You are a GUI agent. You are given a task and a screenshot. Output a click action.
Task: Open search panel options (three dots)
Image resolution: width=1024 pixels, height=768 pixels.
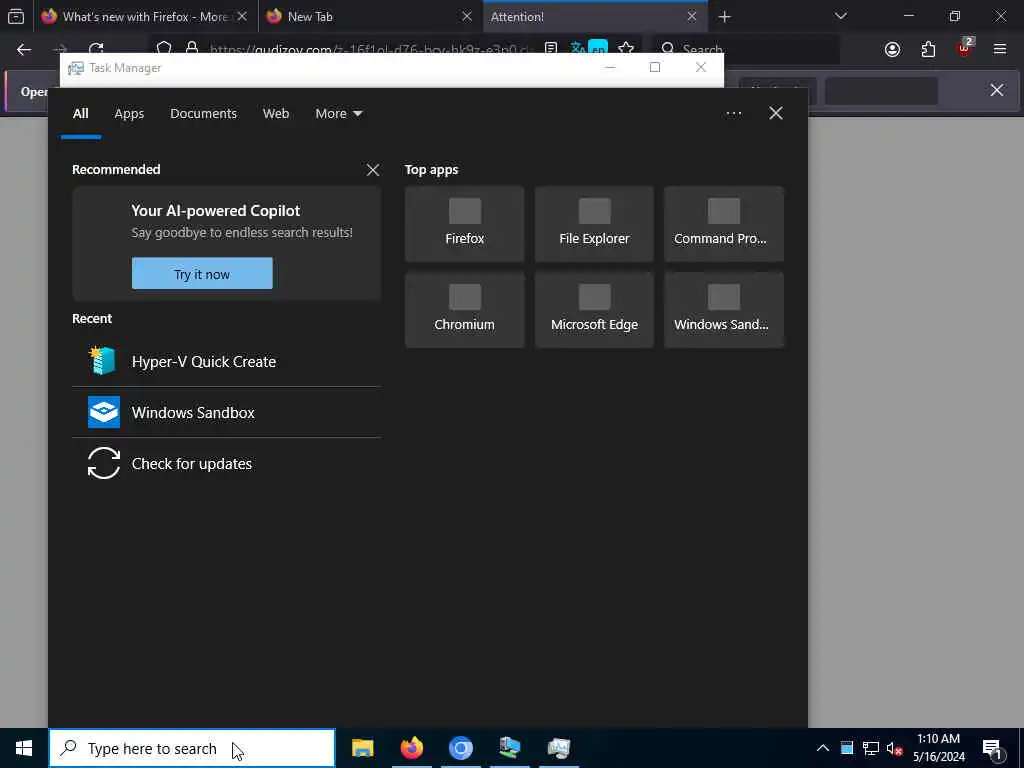(x=733, y=114)
